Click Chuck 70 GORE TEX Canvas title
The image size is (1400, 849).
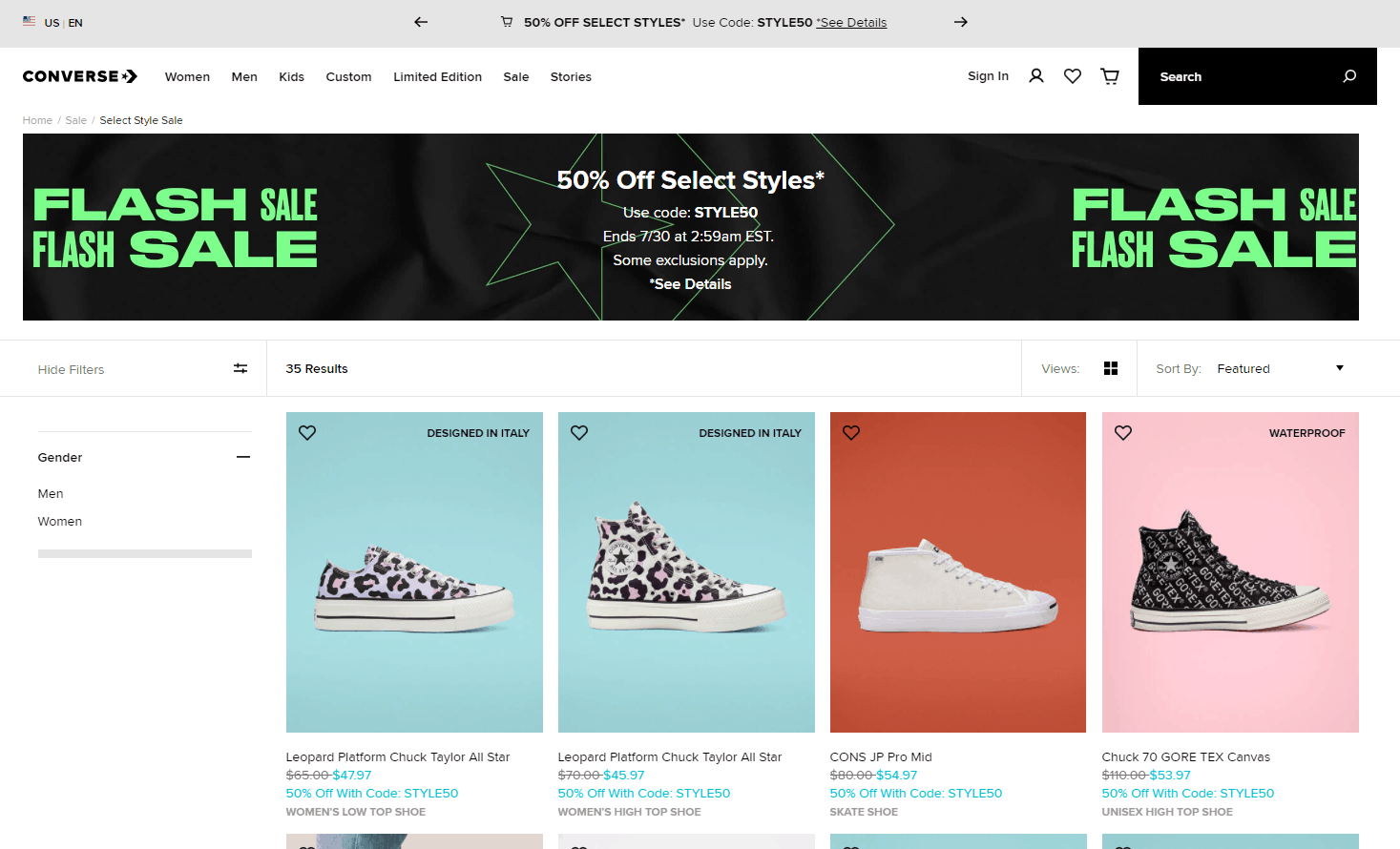(1186, 756)
